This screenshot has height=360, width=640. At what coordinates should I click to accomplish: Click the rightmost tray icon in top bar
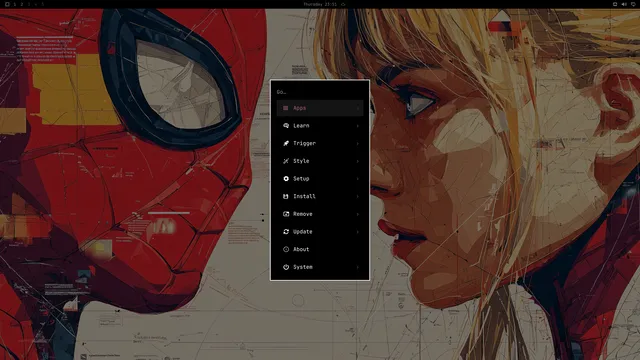click(x=633, y=4)
